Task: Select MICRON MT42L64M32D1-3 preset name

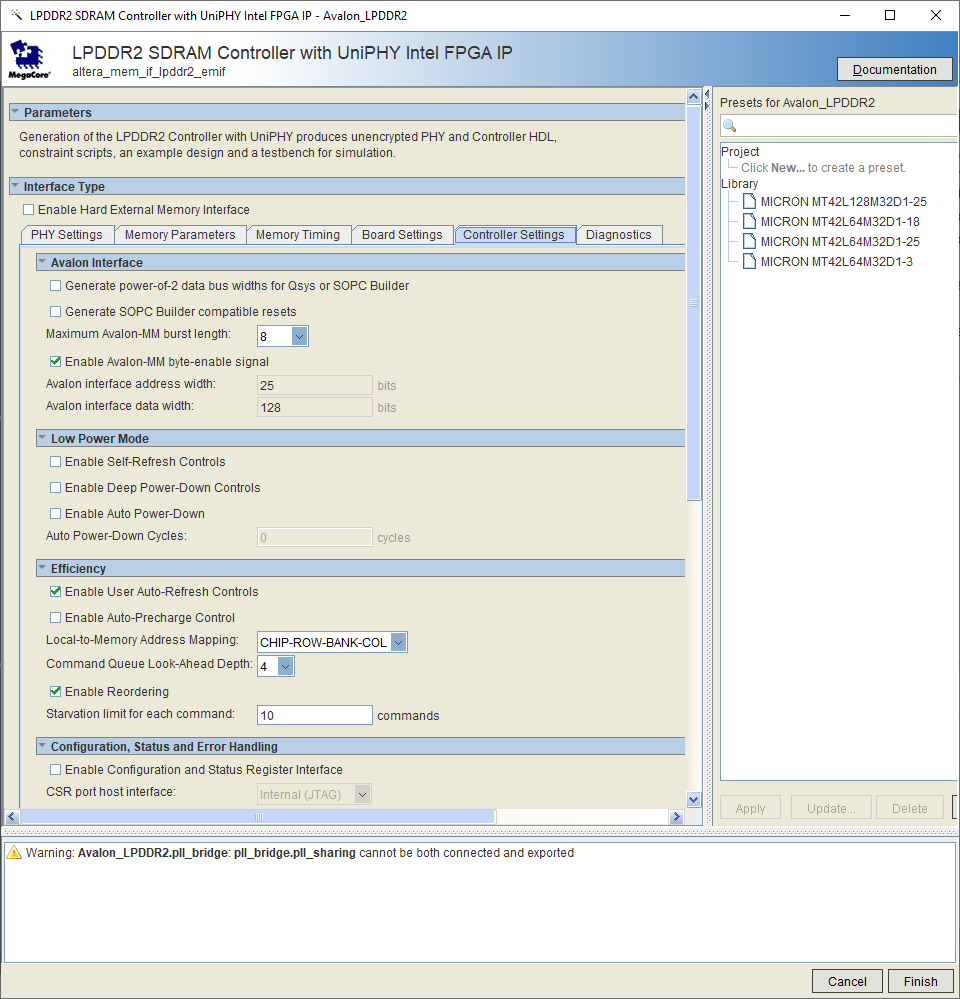Action: pos(836,261)
